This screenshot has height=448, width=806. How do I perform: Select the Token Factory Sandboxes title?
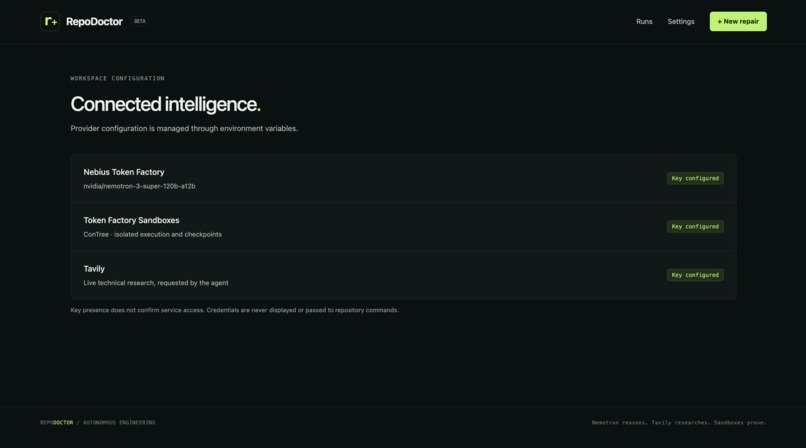132,220
